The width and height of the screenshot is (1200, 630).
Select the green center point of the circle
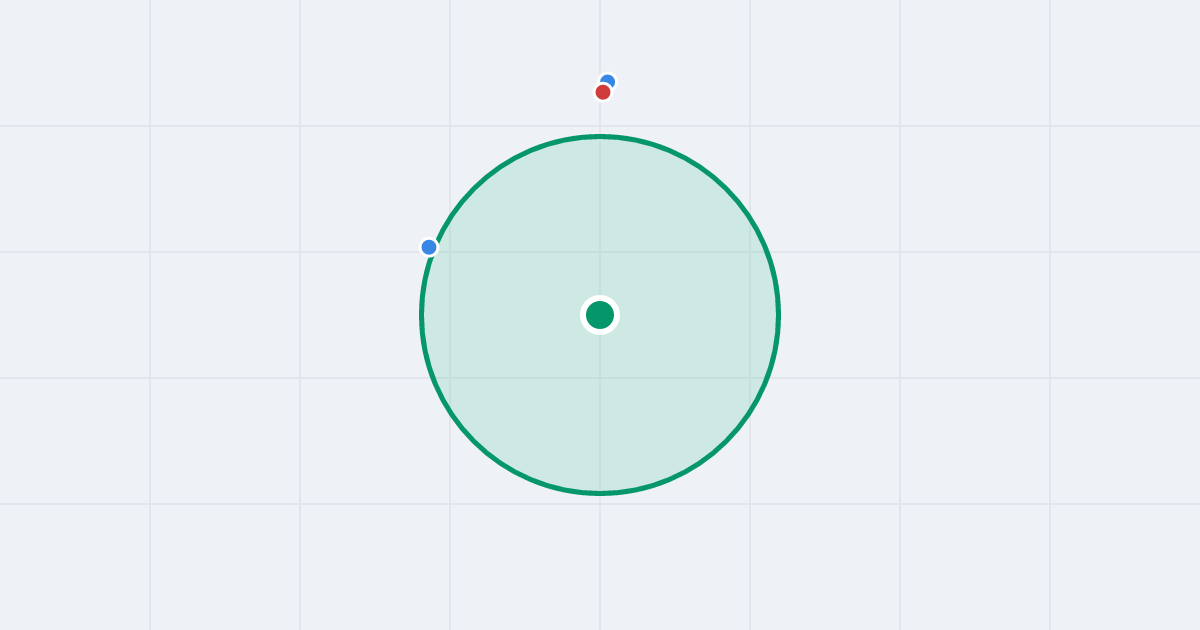(x=600, y=315)
